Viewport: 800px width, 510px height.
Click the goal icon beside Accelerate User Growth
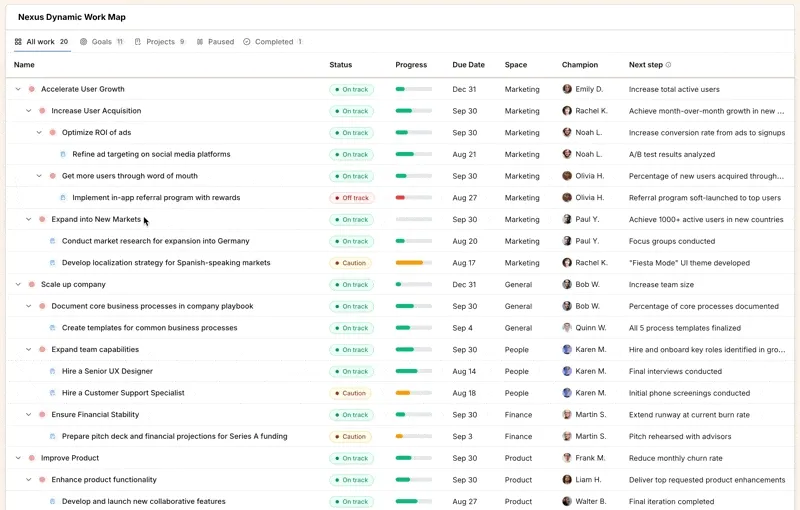tap(32, 89)
